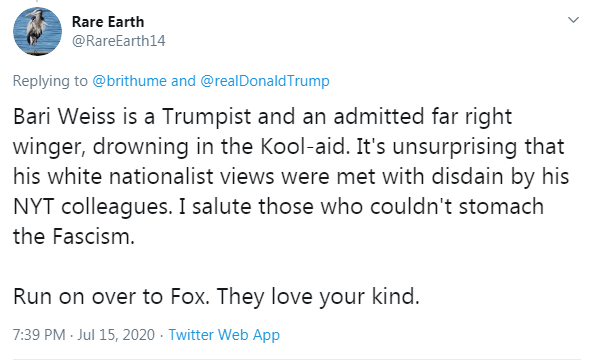Click the 7:39 PM timestamp
Image resolution: width=591 pixels, height=362 pixels.
click(39, 334)
